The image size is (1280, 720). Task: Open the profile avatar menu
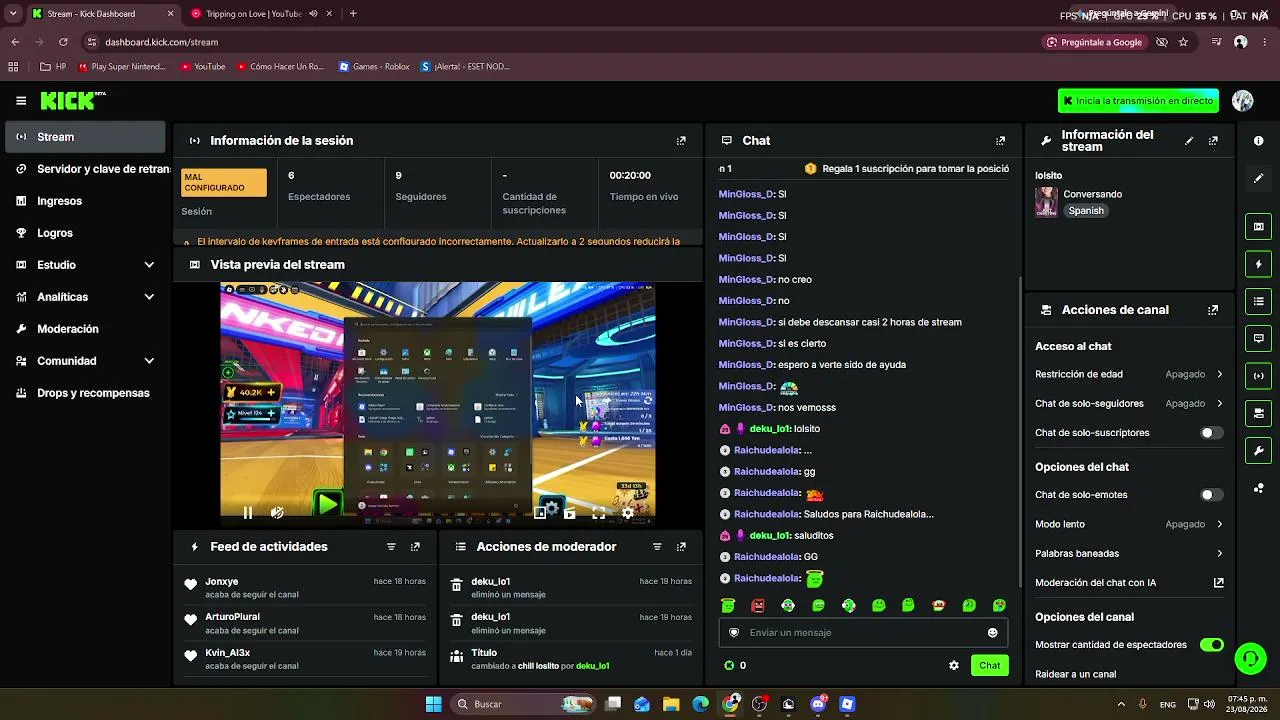pos(1243,101)
